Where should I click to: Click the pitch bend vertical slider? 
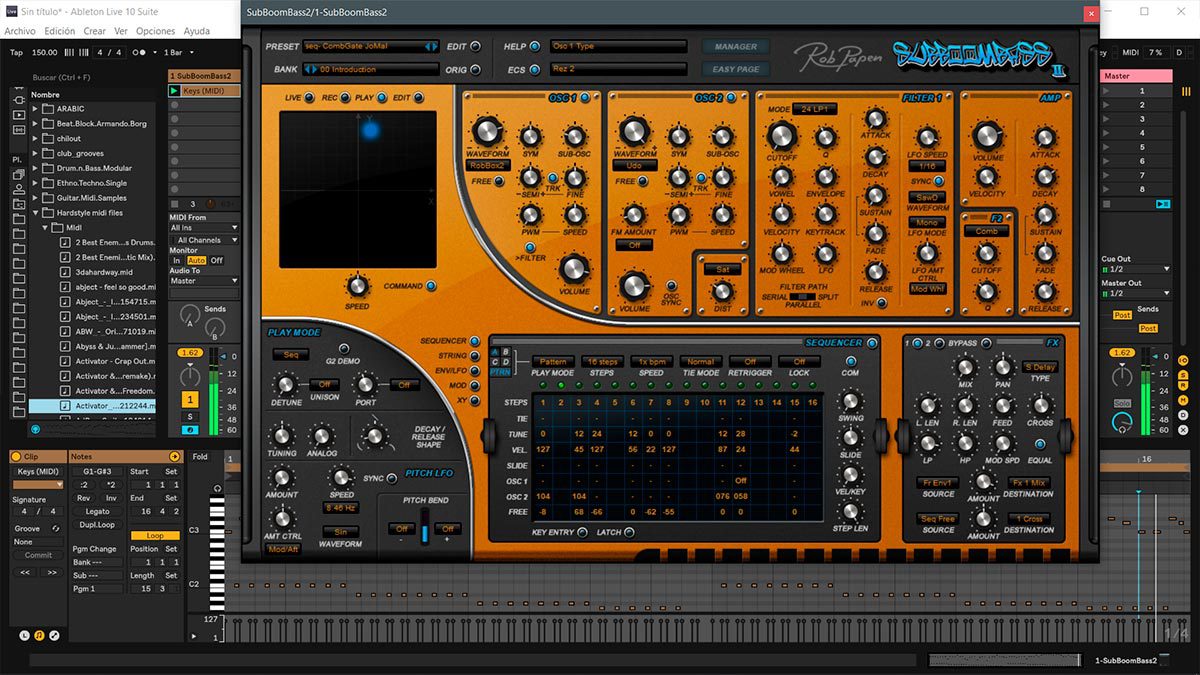[425, 528]
